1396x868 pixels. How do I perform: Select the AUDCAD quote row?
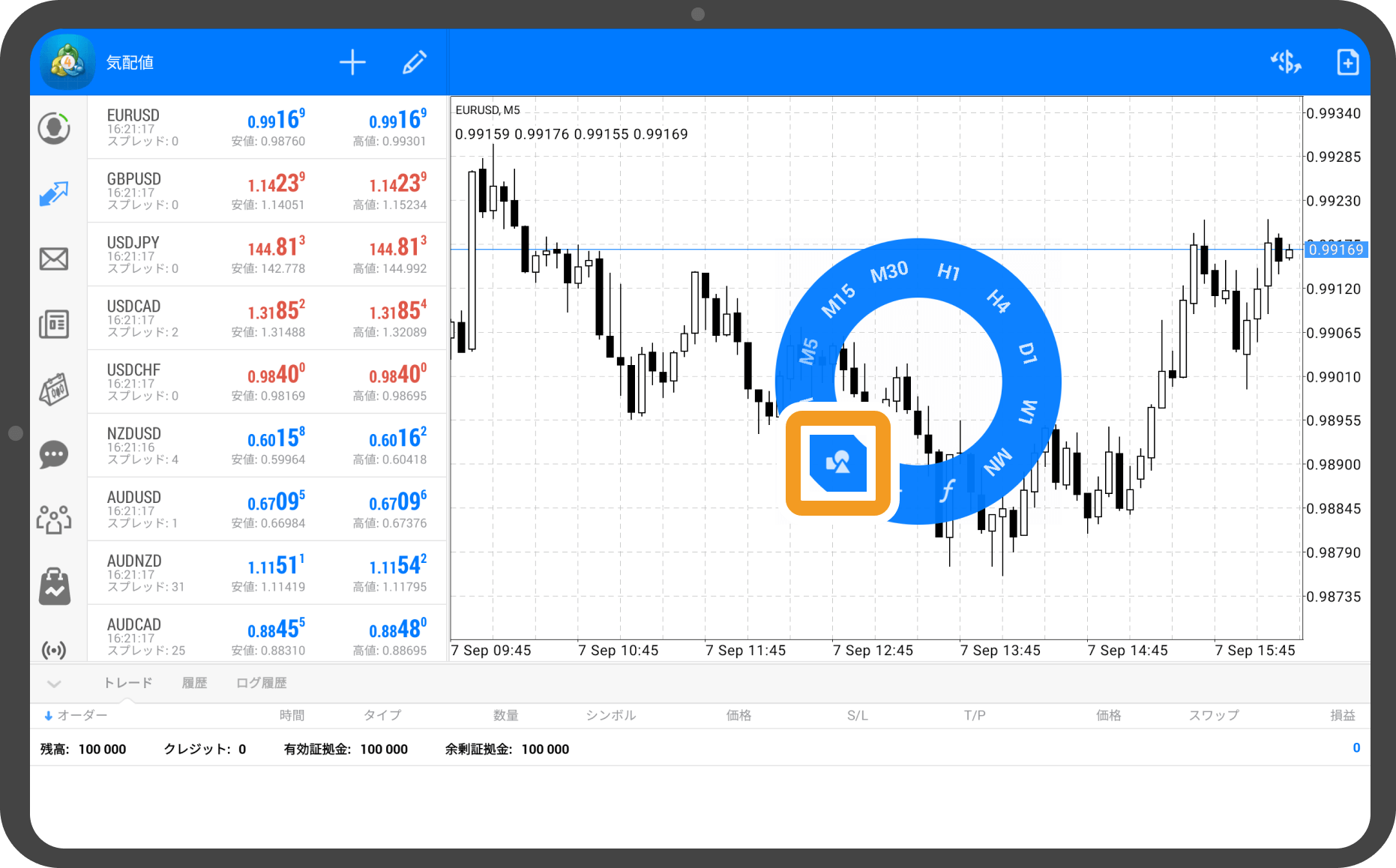(267, 634)
